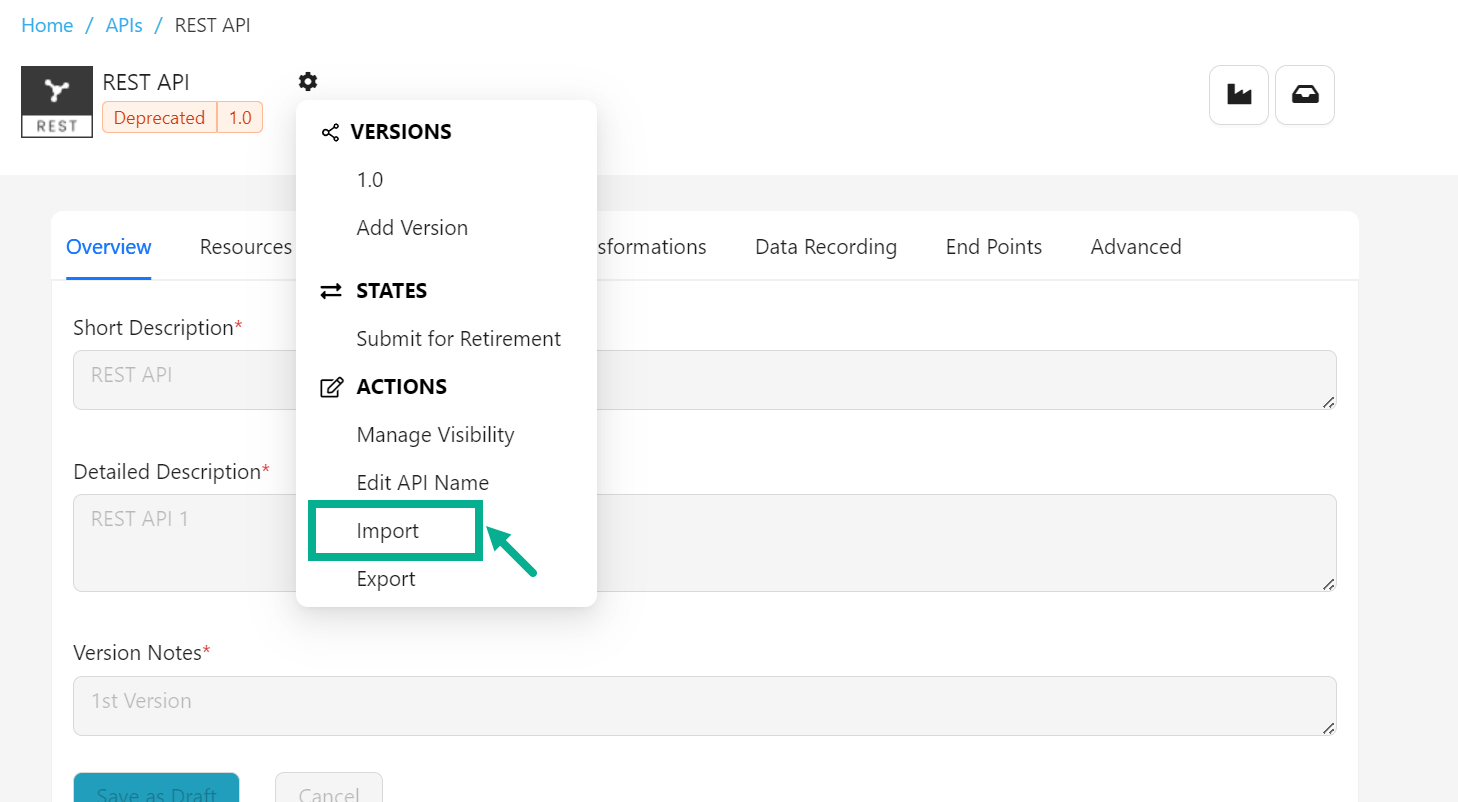This screenshot has width=1458, height=802.
Task: Click Import in the Actions menu
Action: (x=388, y=531)
